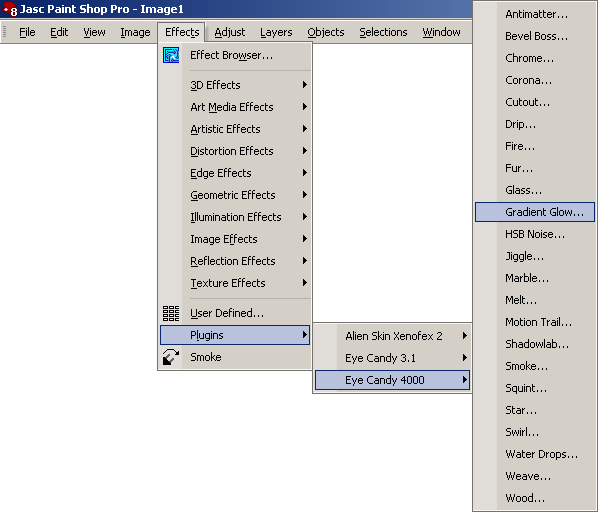Open the Selections menu
The image size is (600, 515).
click(383, 32)
